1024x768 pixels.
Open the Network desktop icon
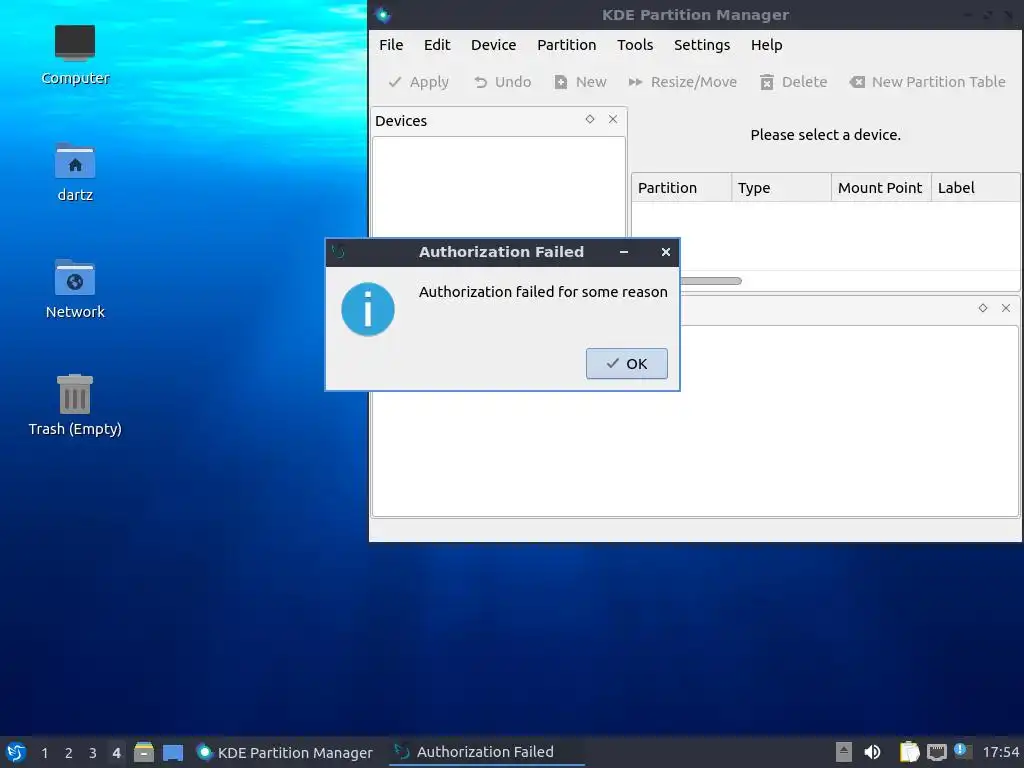pos(75,289)
